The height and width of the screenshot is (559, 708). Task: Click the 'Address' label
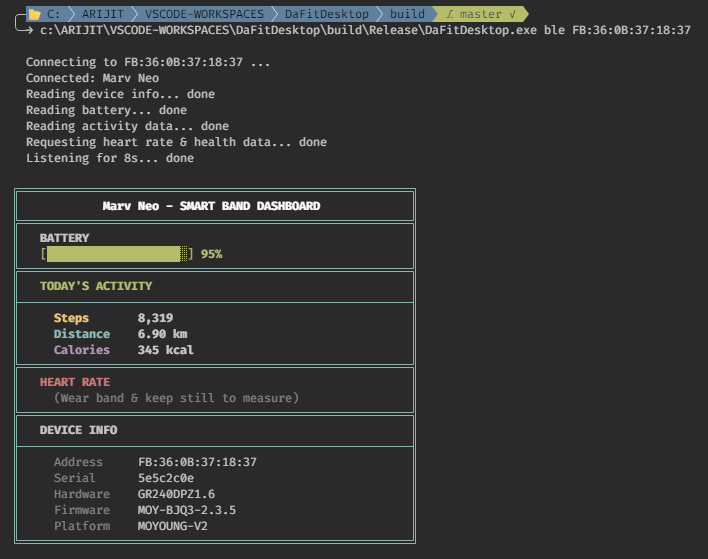click(x=78, y=462)
